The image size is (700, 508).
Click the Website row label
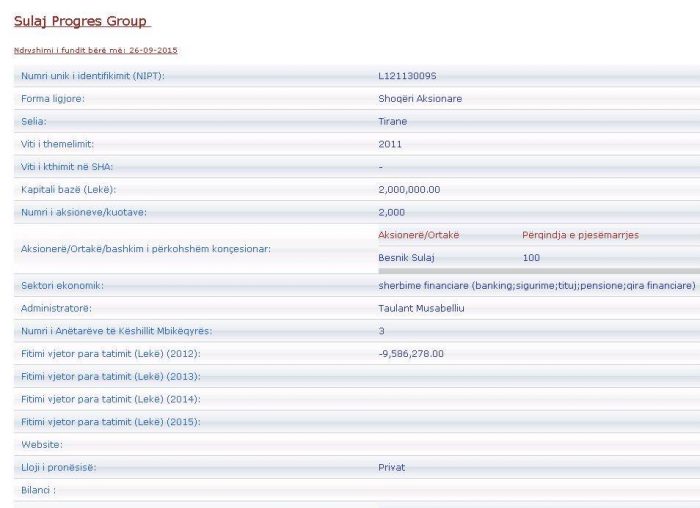42,444
